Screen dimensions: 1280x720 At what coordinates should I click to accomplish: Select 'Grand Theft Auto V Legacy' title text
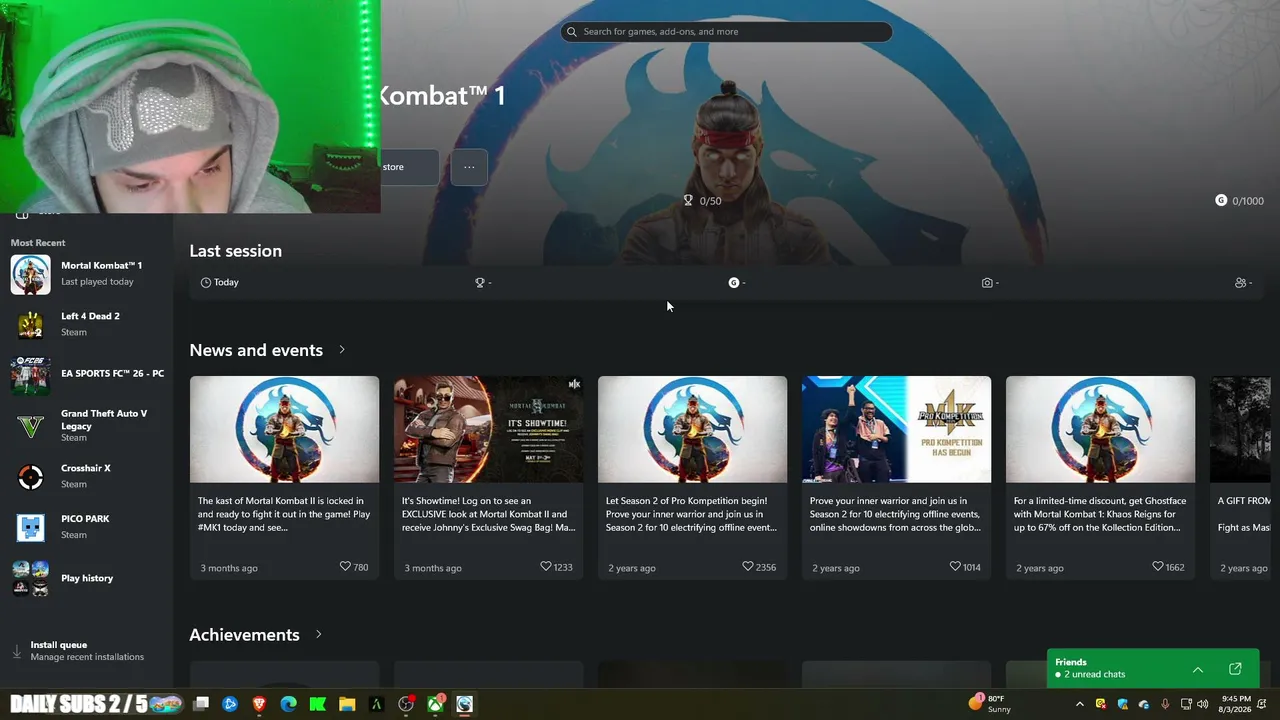[x=104, y=420]
